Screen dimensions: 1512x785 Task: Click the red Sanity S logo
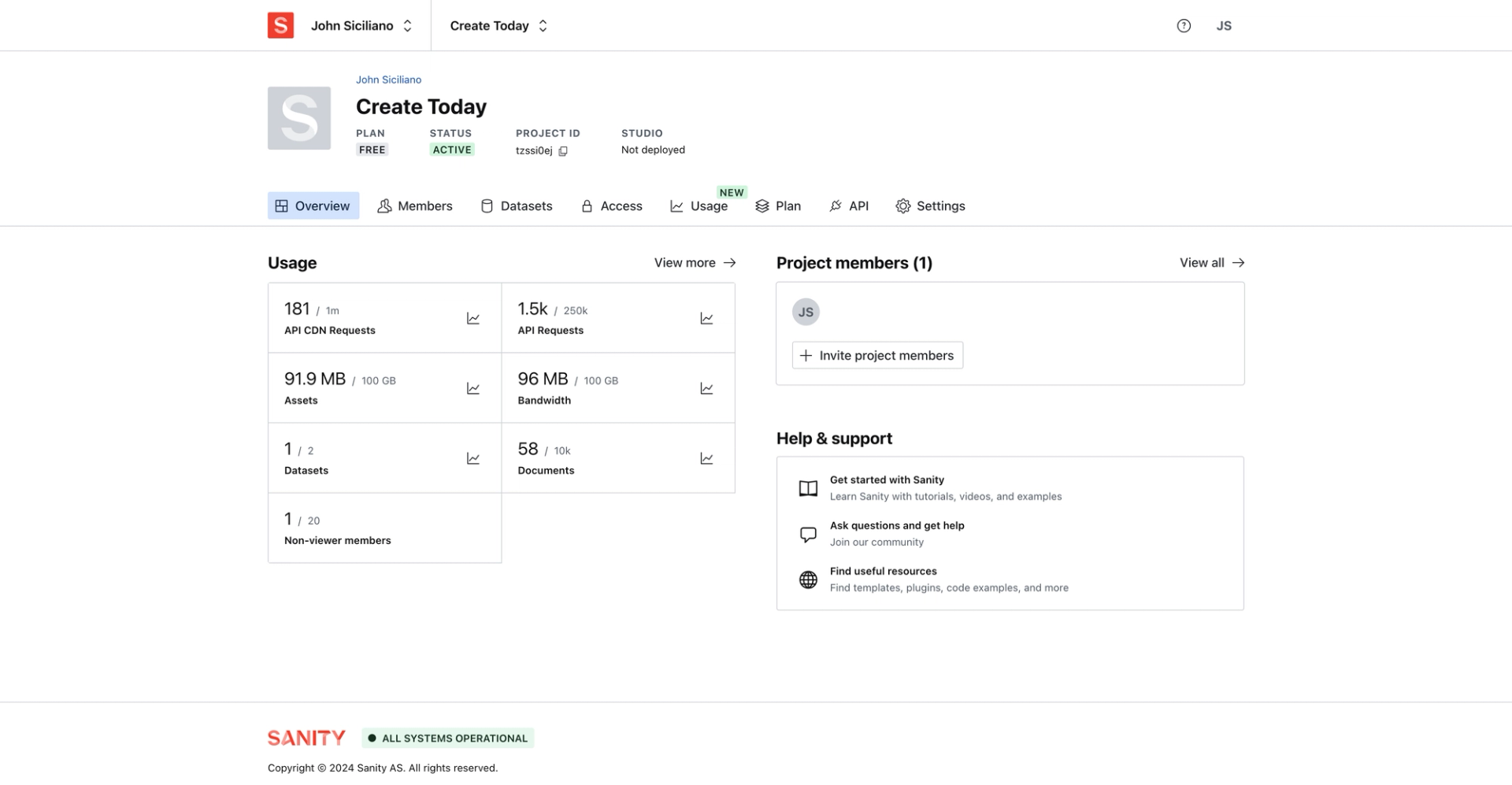pyautogui.click(x=280, y=25)
